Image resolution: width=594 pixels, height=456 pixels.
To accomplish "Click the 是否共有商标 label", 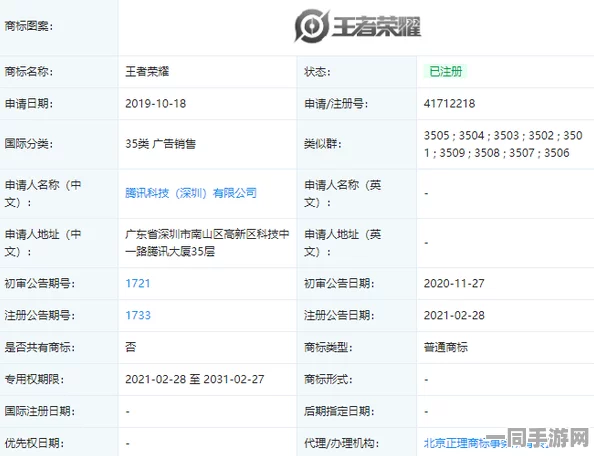I will (x=39, y=347).
